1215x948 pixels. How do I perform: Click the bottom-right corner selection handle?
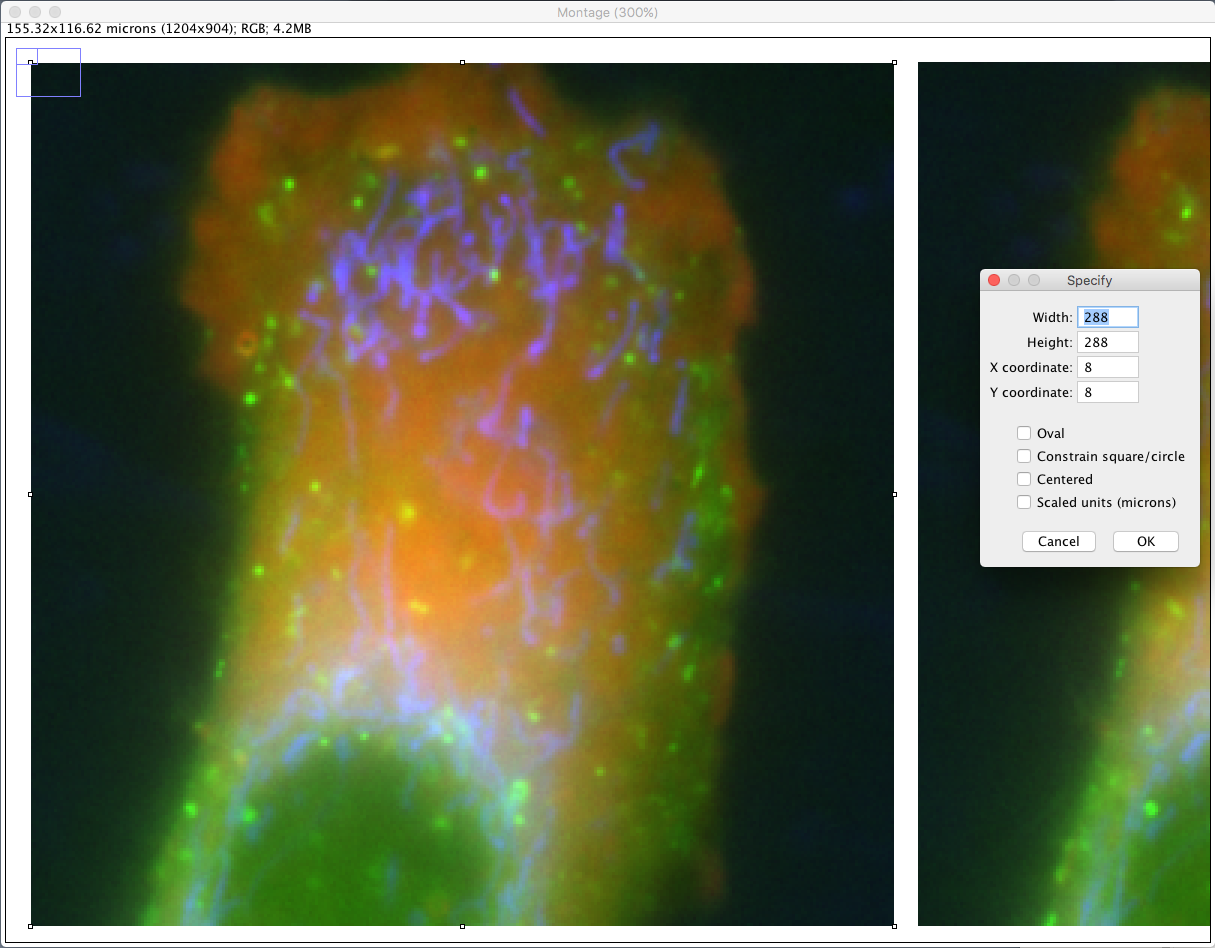pos(894,926)
